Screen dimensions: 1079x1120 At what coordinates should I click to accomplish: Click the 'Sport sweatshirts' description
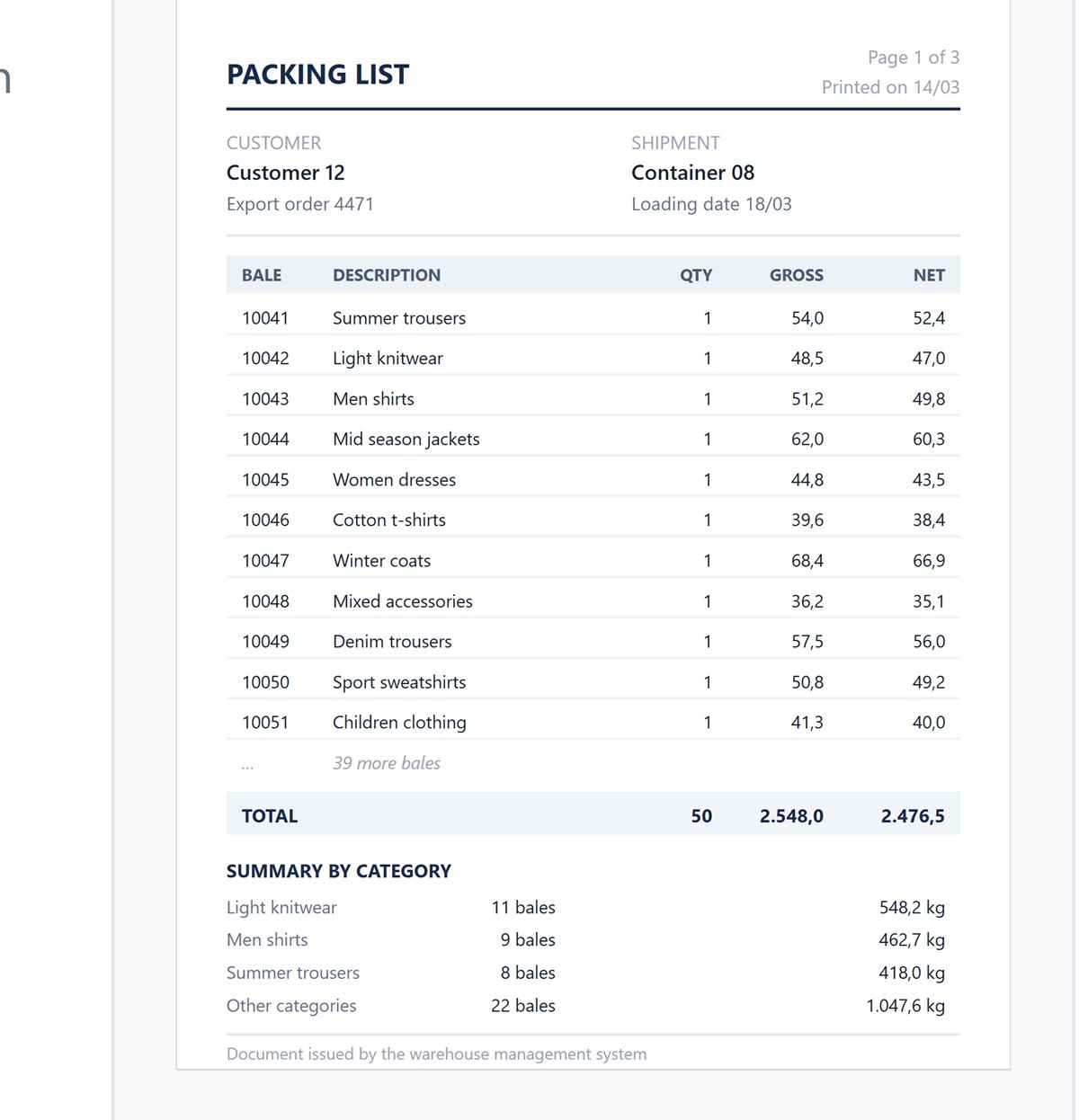pos(399,682)
